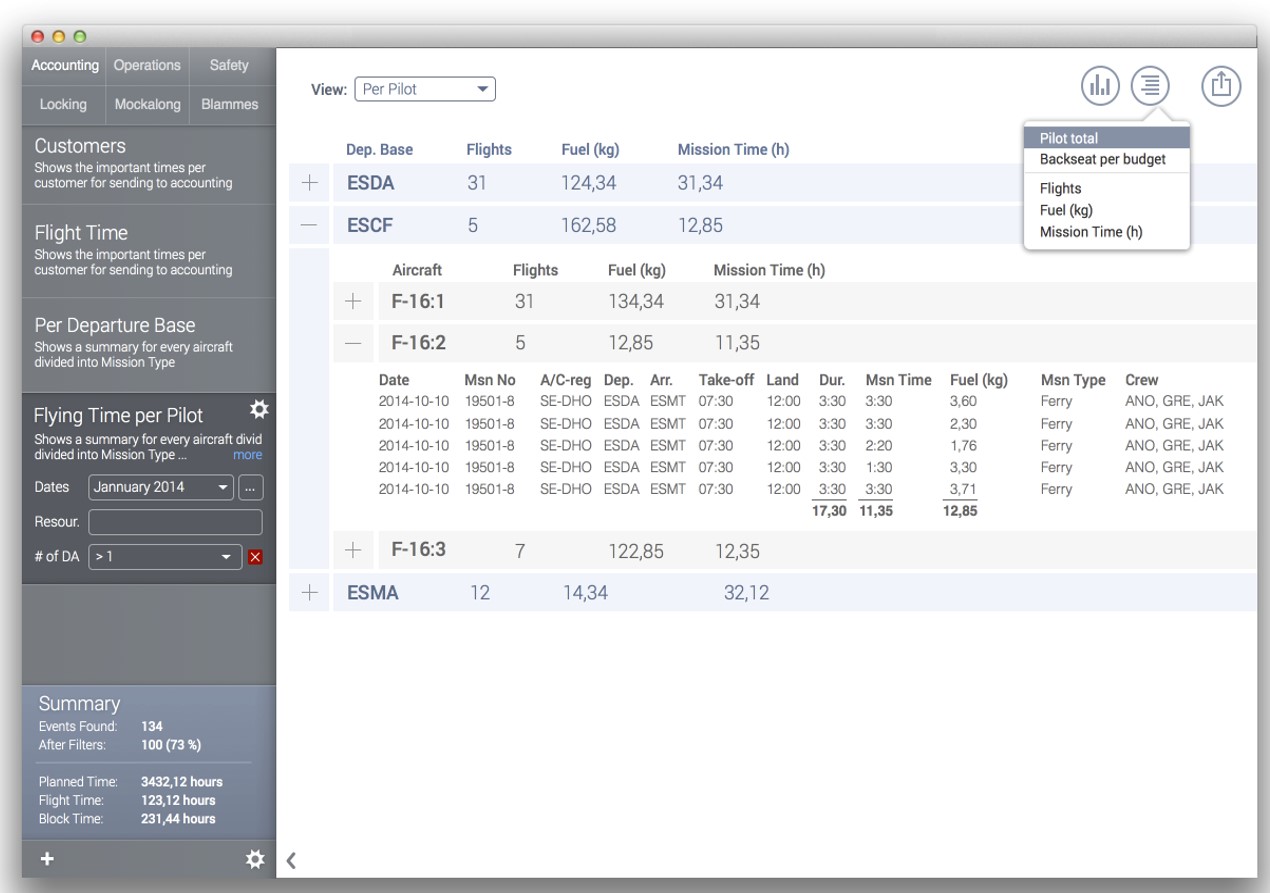Select the flight row with fuel 2,30
1270x893 pixels.
tap(801, 424)
